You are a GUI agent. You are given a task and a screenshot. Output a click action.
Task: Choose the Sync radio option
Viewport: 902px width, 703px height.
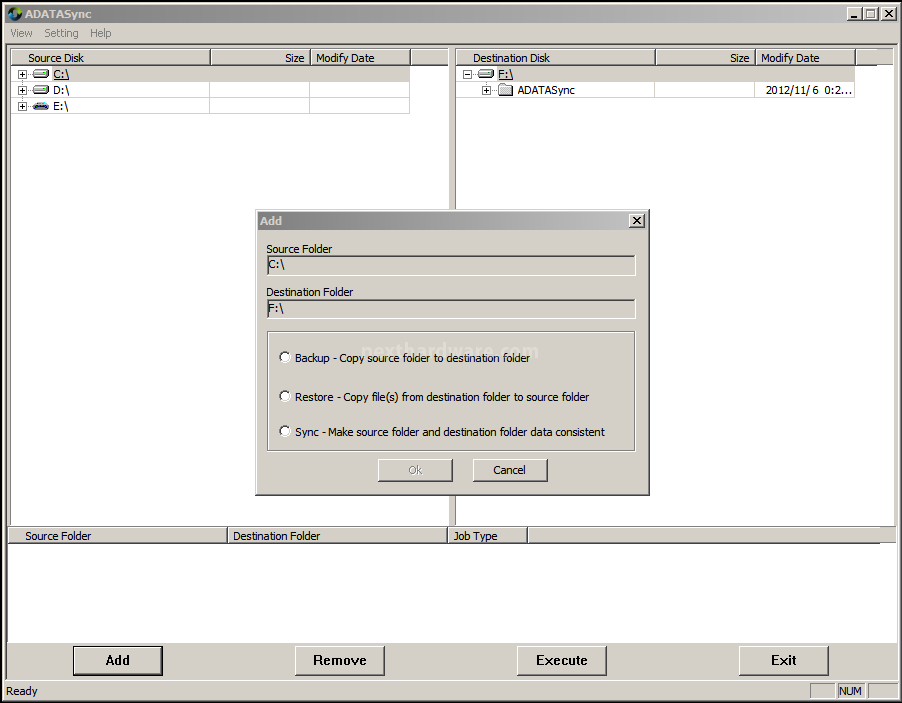click(x=285, y=431)
